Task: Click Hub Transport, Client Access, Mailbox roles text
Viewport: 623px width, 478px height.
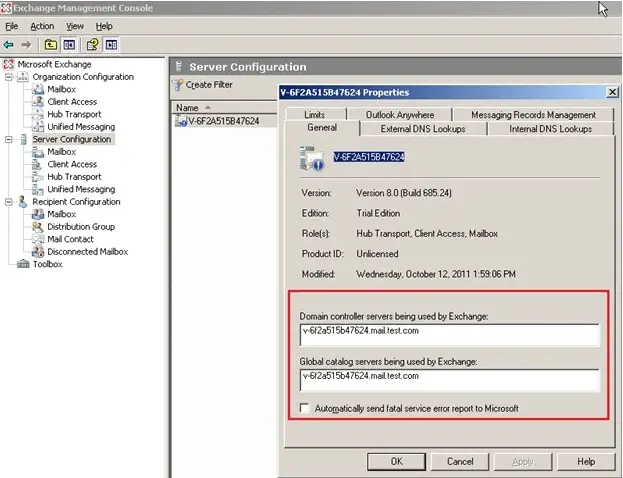Action: click(427, 234)
